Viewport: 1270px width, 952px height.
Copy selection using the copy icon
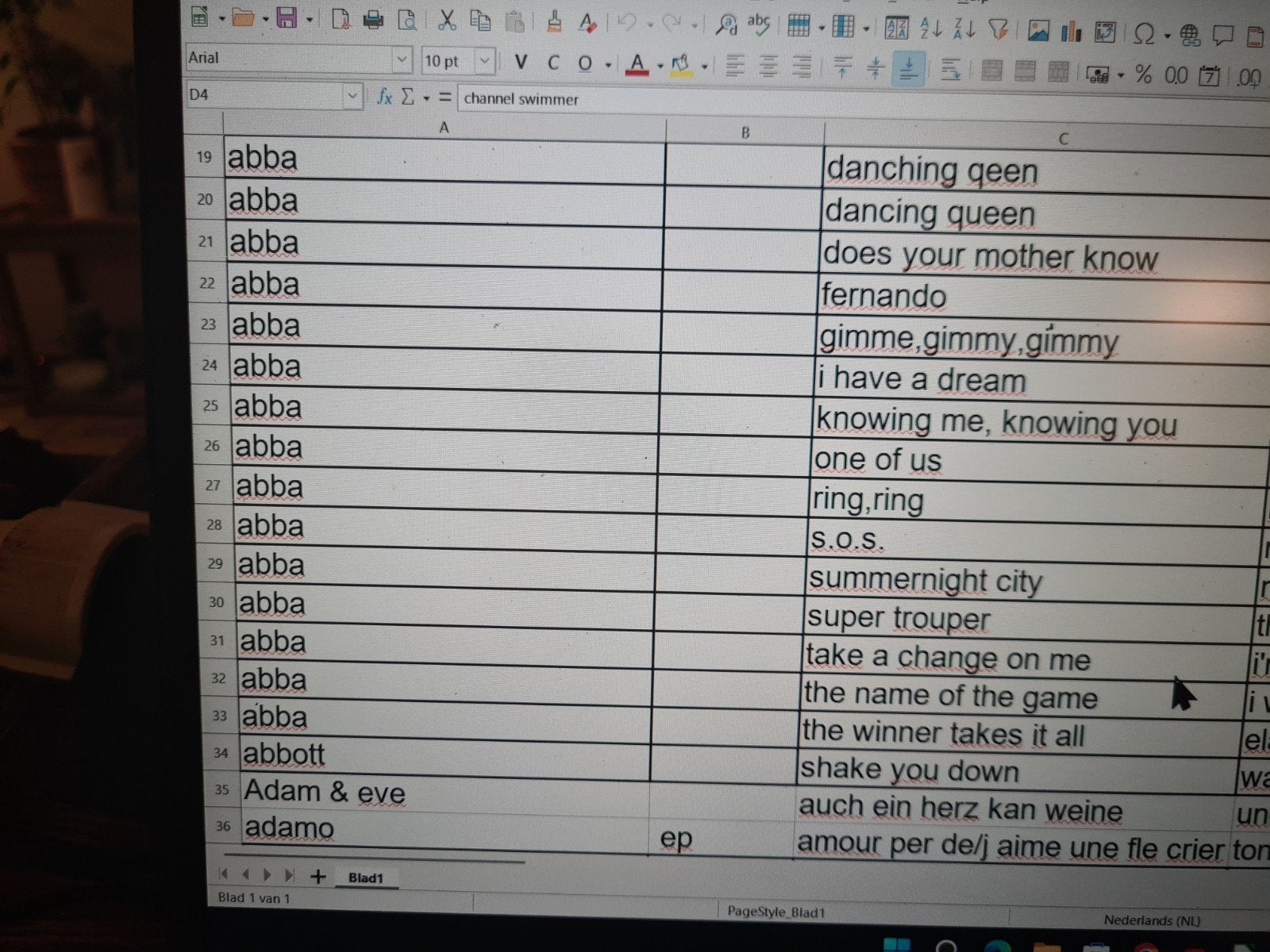[480, 21]
